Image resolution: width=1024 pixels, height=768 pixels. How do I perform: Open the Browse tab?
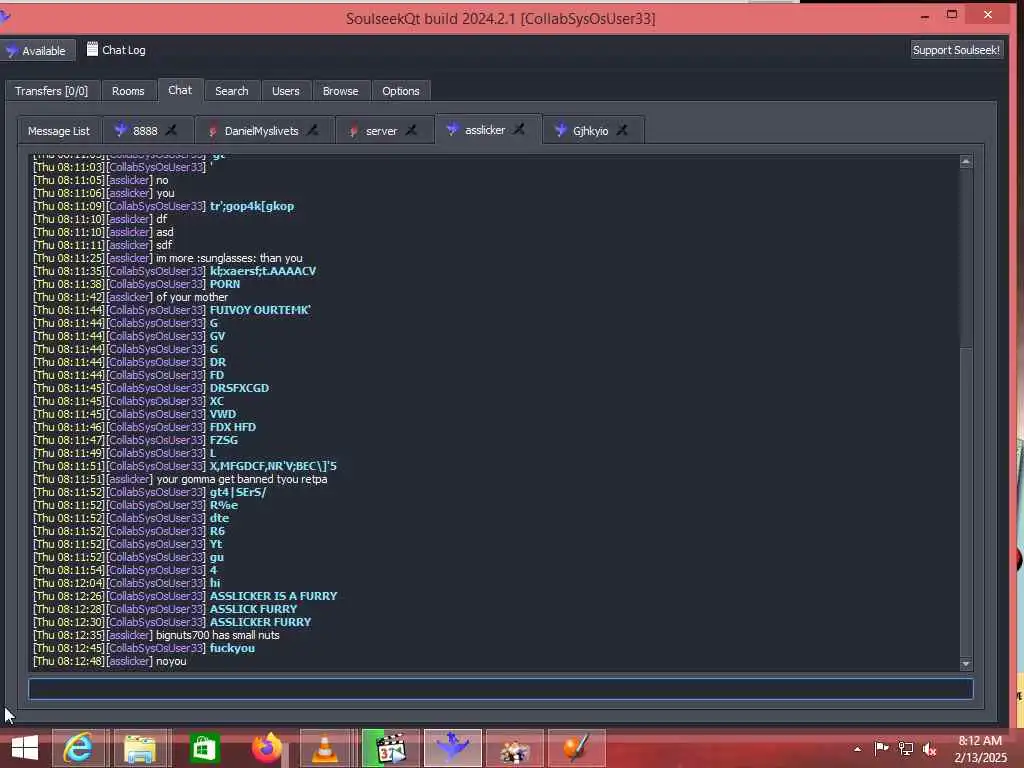(340, 91)
